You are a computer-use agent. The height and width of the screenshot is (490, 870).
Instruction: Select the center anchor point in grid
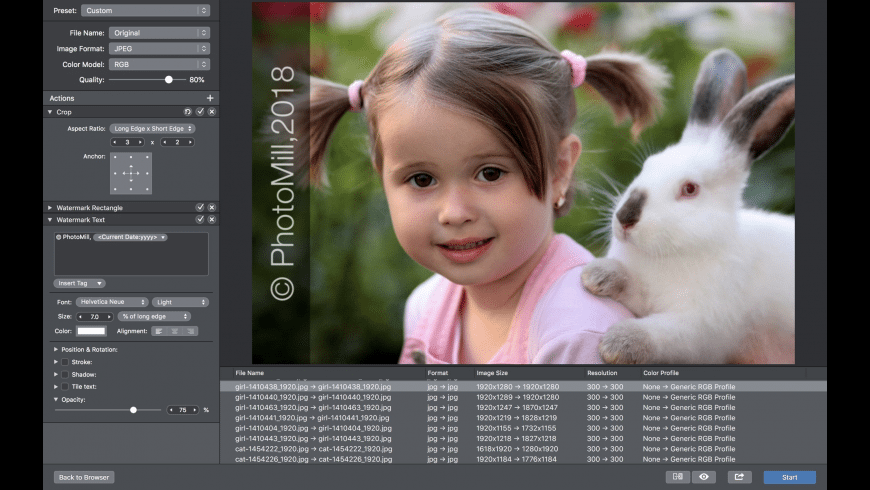point(131,173)
